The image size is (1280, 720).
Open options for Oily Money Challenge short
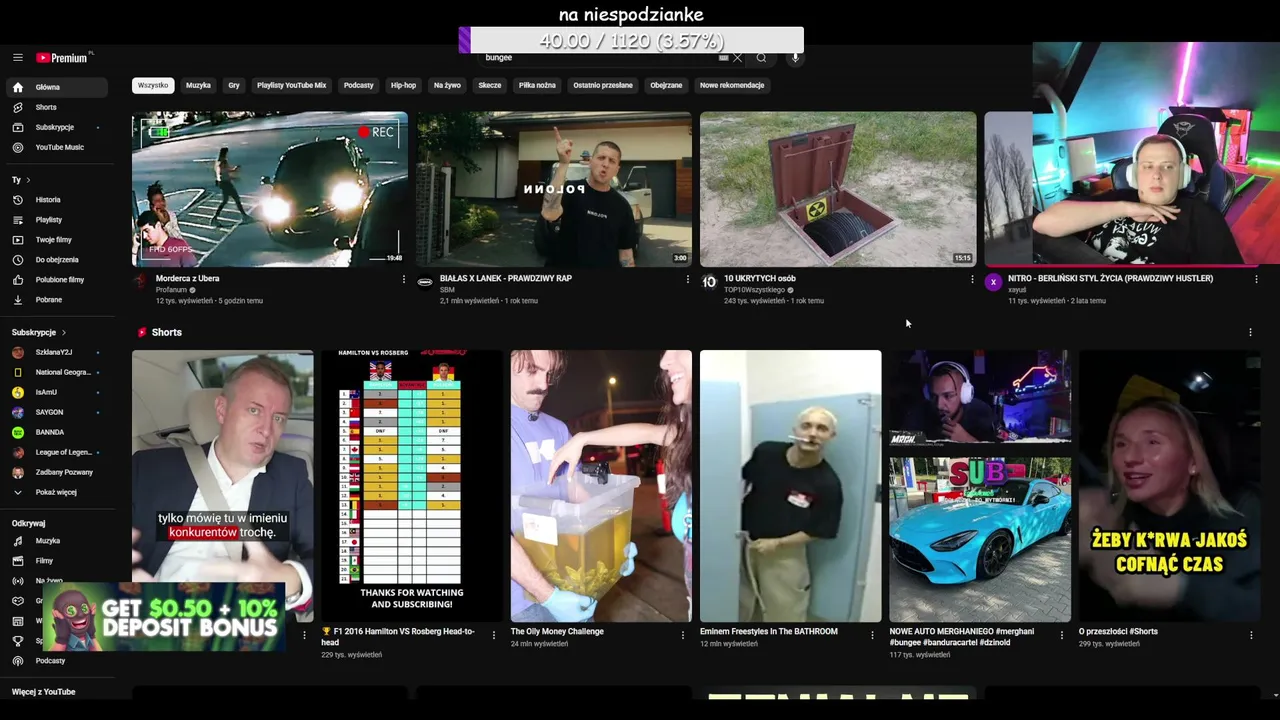[683, 635]
